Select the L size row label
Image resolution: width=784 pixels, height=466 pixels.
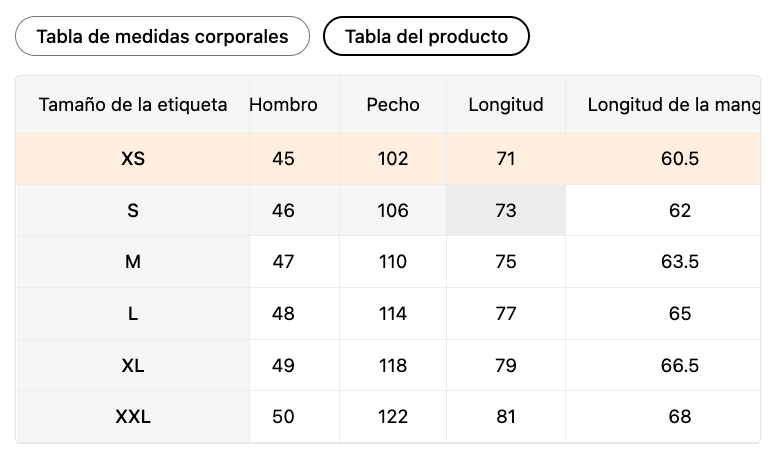click(133, 314)
